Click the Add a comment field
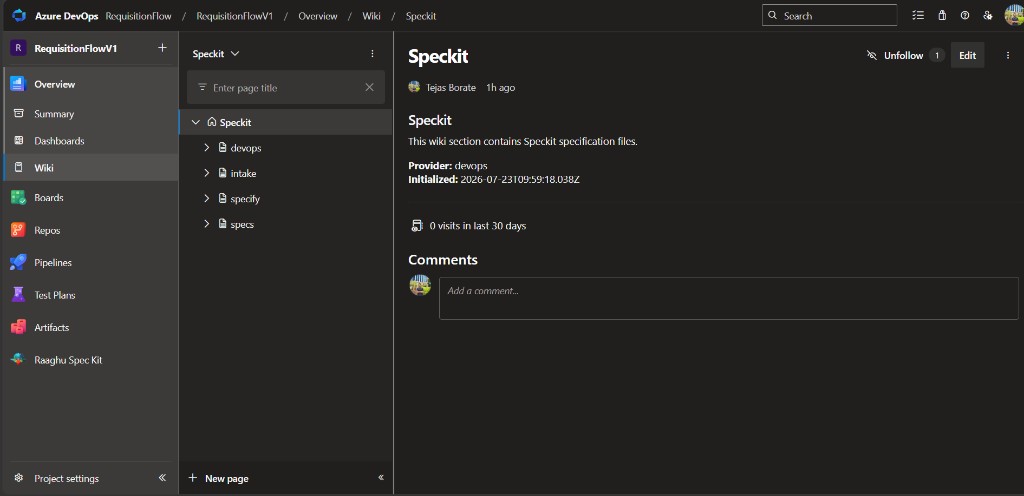The width and height of the screenshot is (1024, 496). (728, 298)
